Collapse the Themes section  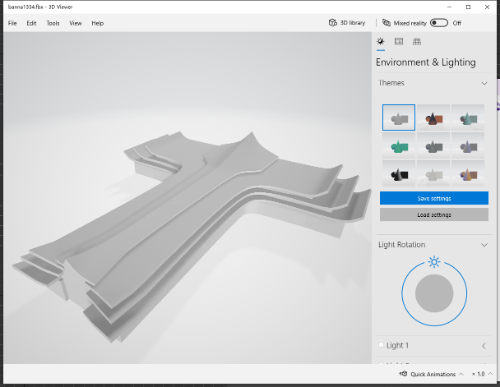[484, 83]
